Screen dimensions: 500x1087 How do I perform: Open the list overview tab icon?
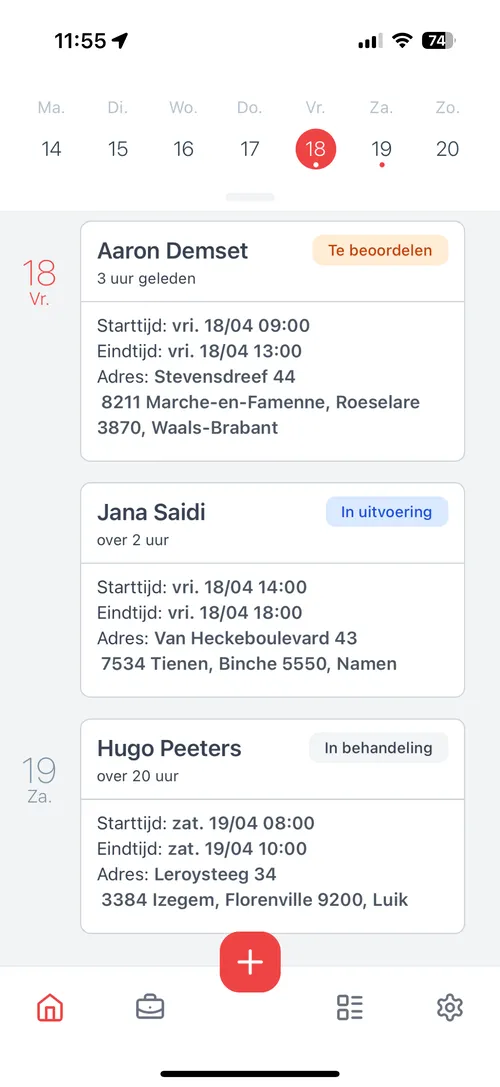350,1007
